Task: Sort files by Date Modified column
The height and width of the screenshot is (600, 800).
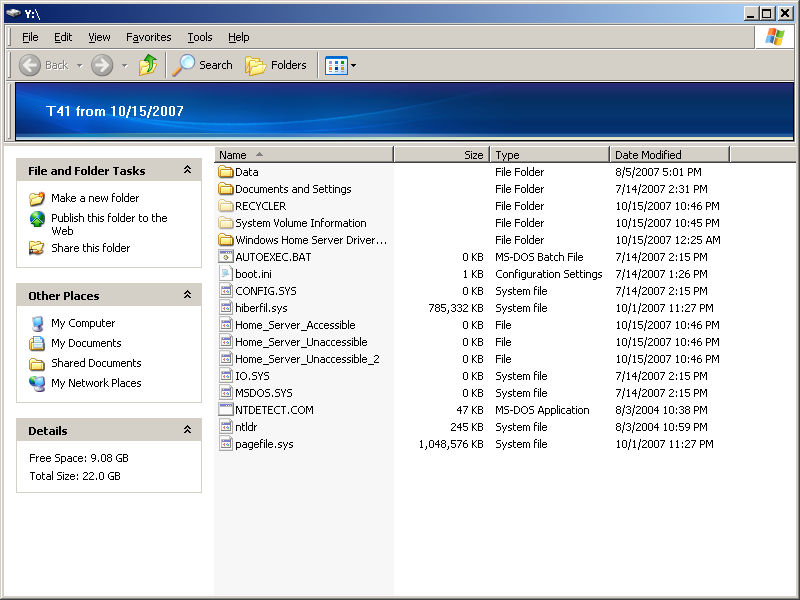Action: (669, 155)
